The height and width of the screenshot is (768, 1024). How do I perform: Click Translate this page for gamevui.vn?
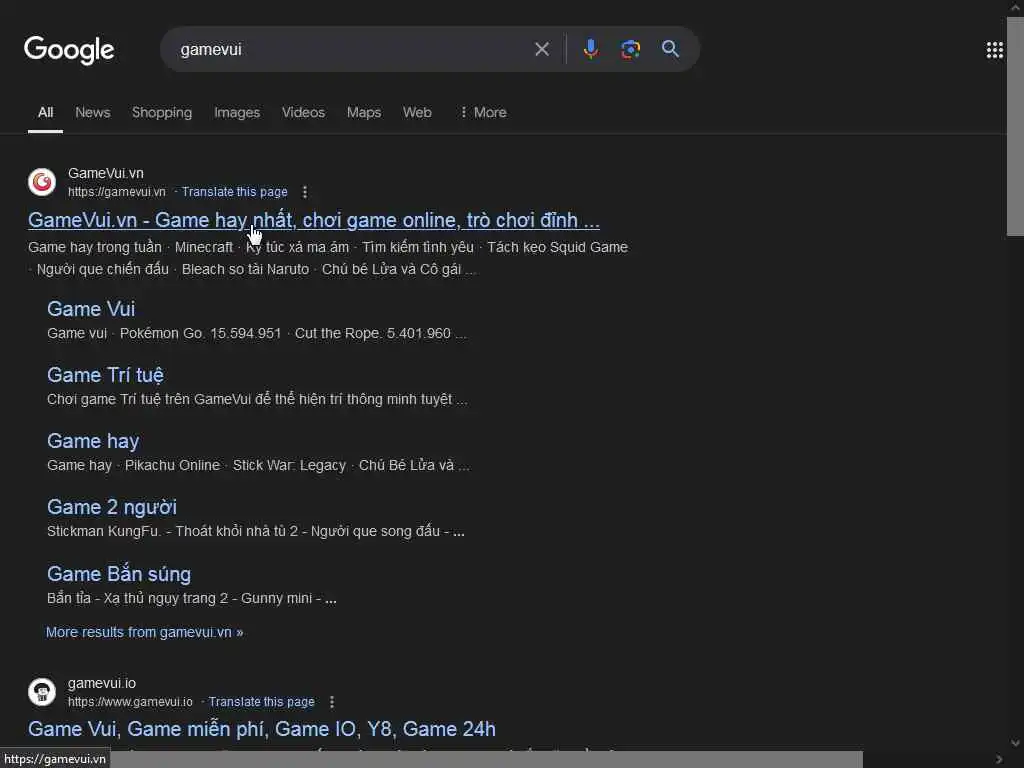point(234,192)
